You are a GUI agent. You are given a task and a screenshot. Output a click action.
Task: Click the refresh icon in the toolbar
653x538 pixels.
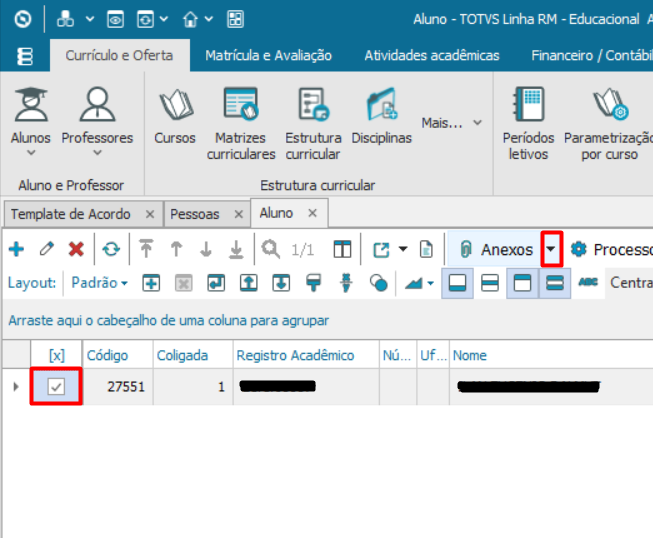pos(111,249)
